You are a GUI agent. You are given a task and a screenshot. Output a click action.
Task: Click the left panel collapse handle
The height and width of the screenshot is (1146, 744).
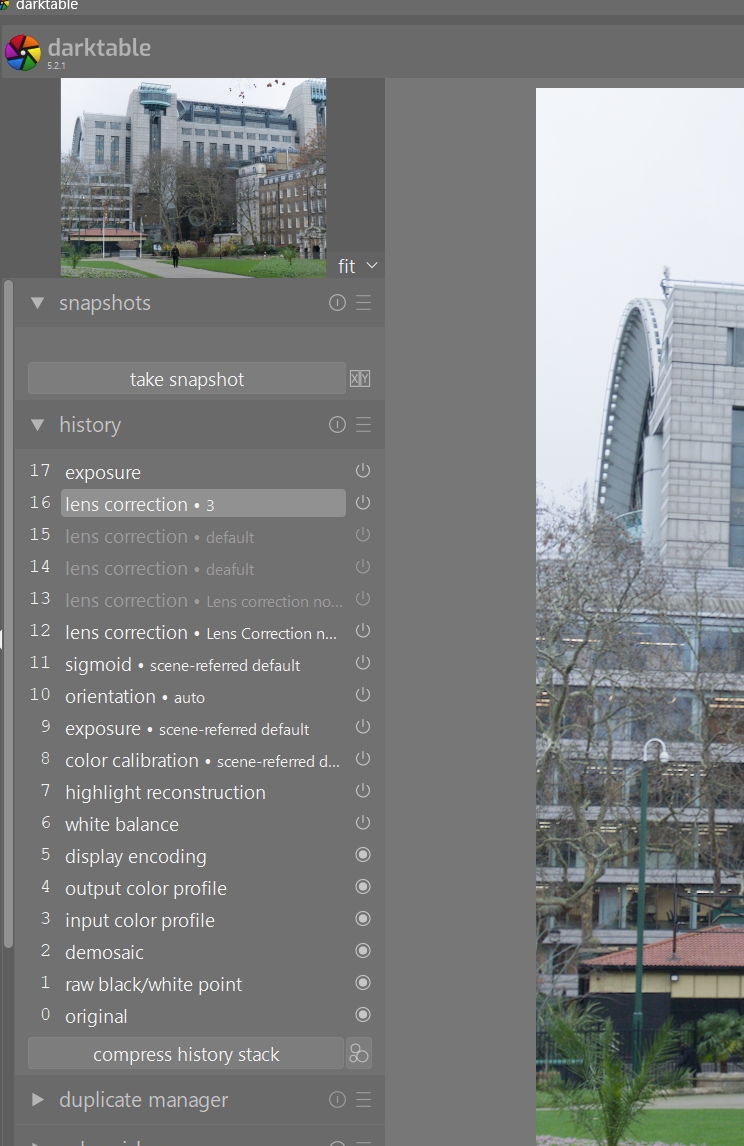click(x=1, y=638)
